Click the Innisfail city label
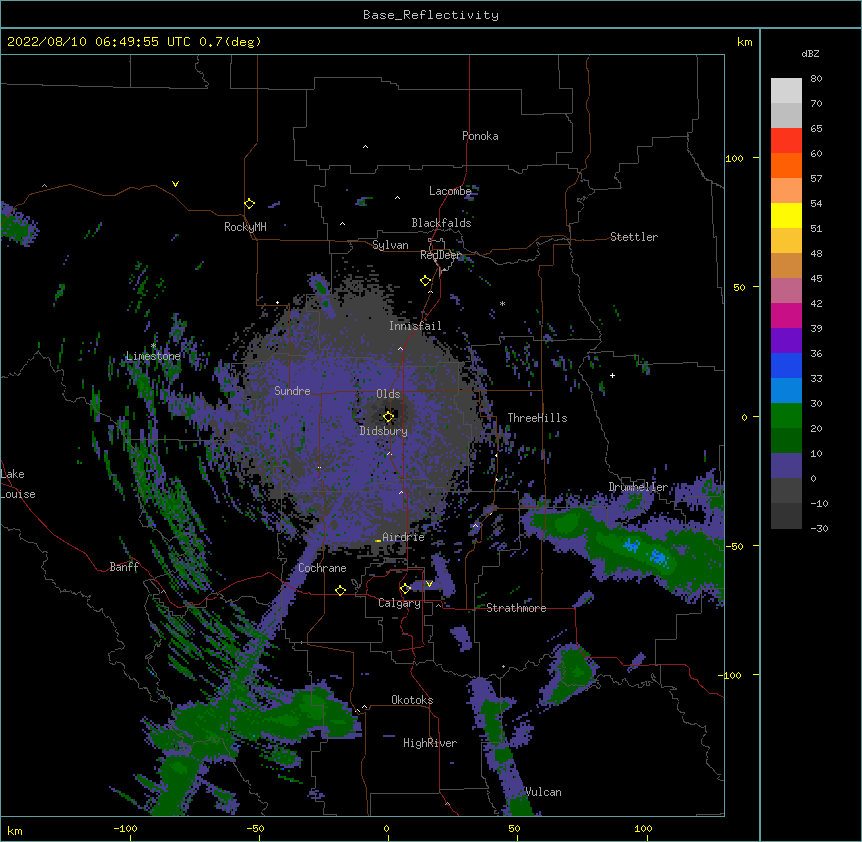The width and height of the screenshot is (862, 842). point(415,326)
